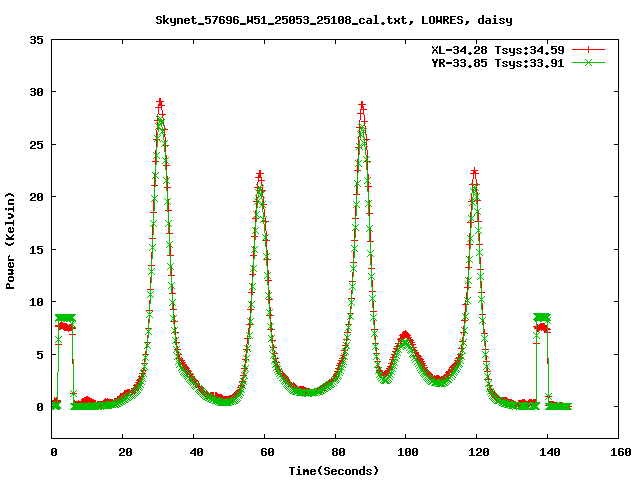
Task: Click x-axis tick label 40
Action: (x=196, y=452)
